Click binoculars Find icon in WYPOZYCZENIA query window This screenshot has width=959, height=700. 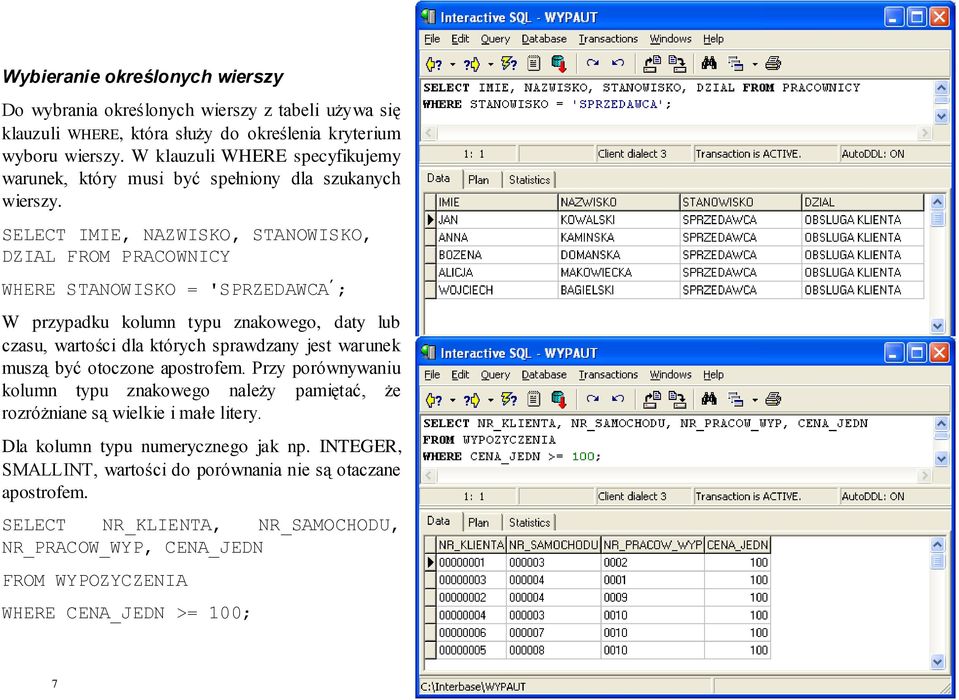pos(709,399)
